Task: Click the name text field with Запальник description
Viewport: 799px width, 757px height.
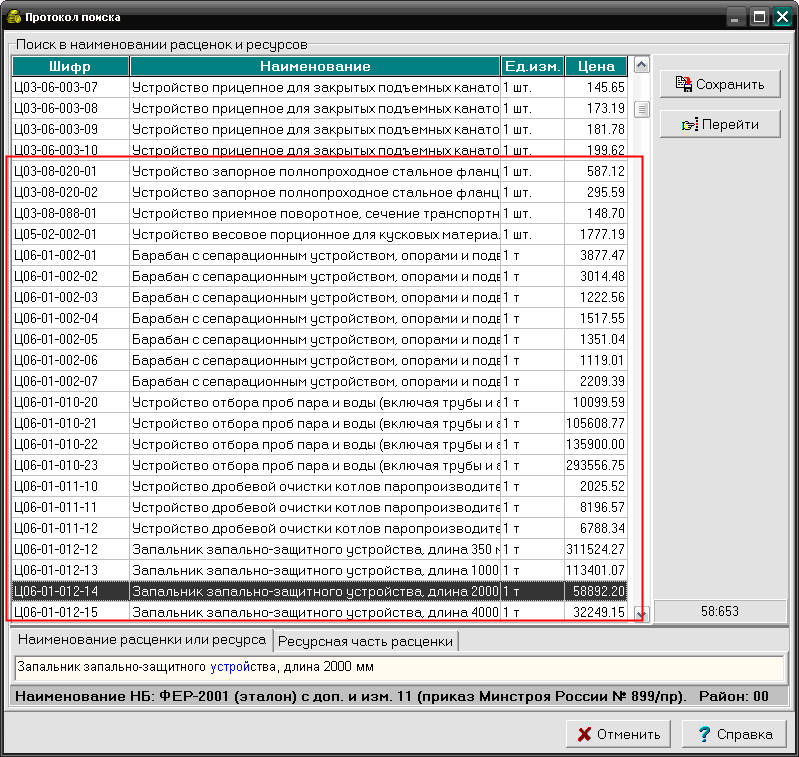Action: point(400,667)
